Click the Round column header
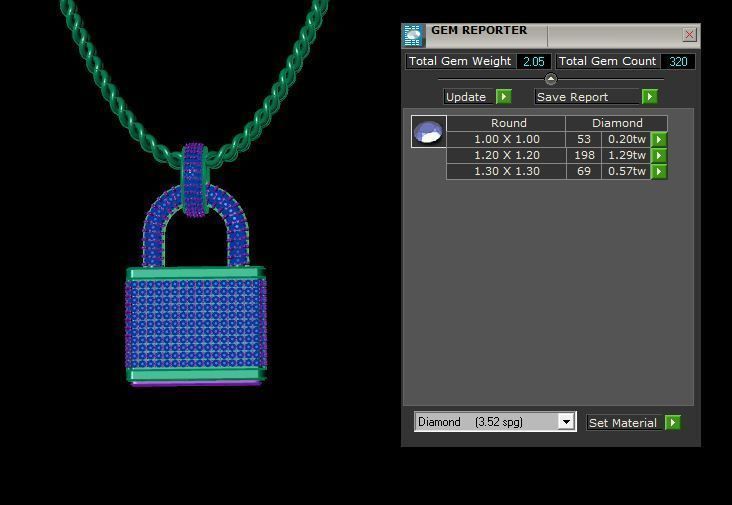732x505 pixels. 507,123
